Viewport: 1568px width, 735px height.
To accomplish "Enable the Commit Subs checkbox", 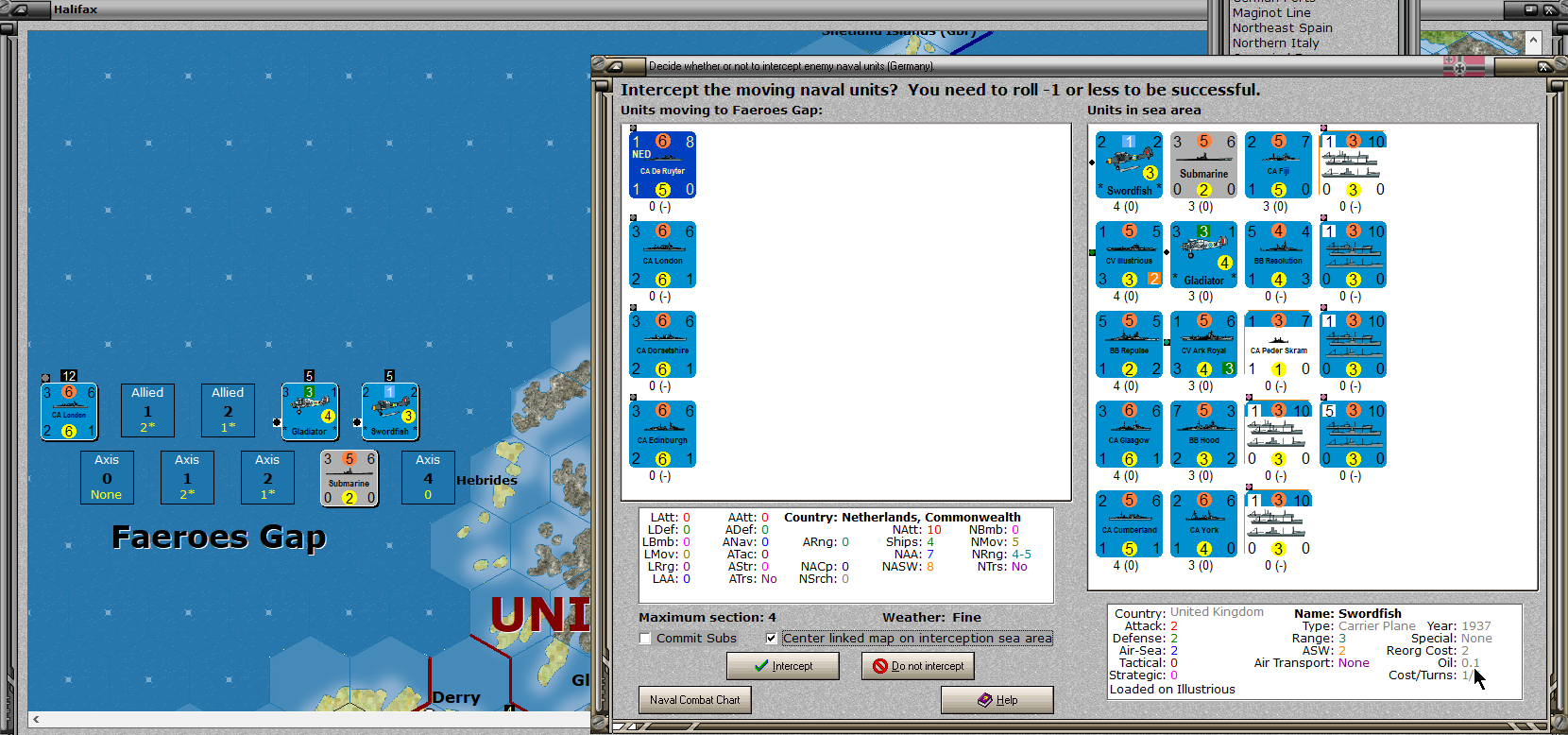I will pyautogui.click(x=646, y=639).
